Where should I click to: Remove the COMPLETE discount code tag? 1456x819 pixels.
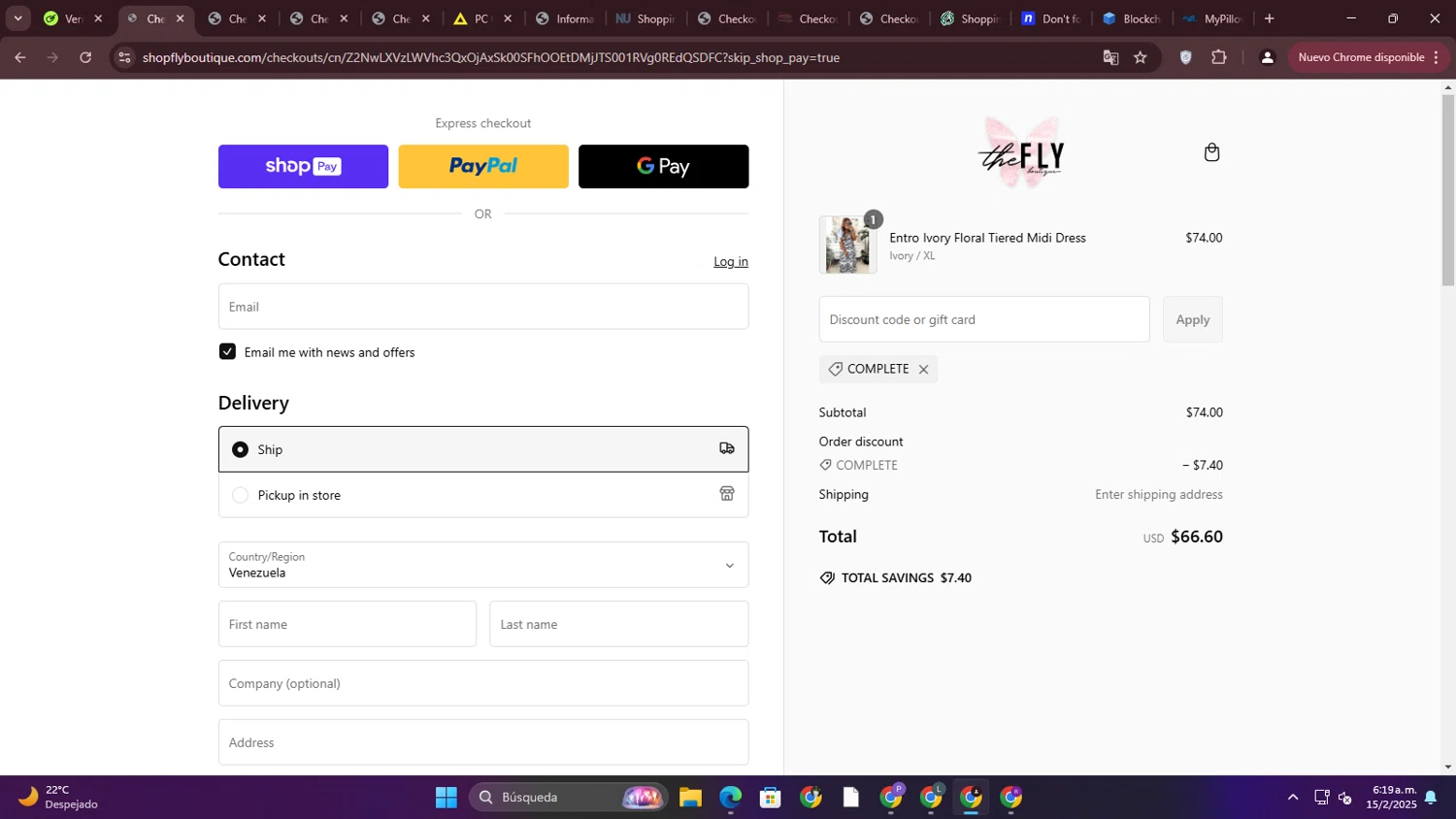[x=923, y=370]
